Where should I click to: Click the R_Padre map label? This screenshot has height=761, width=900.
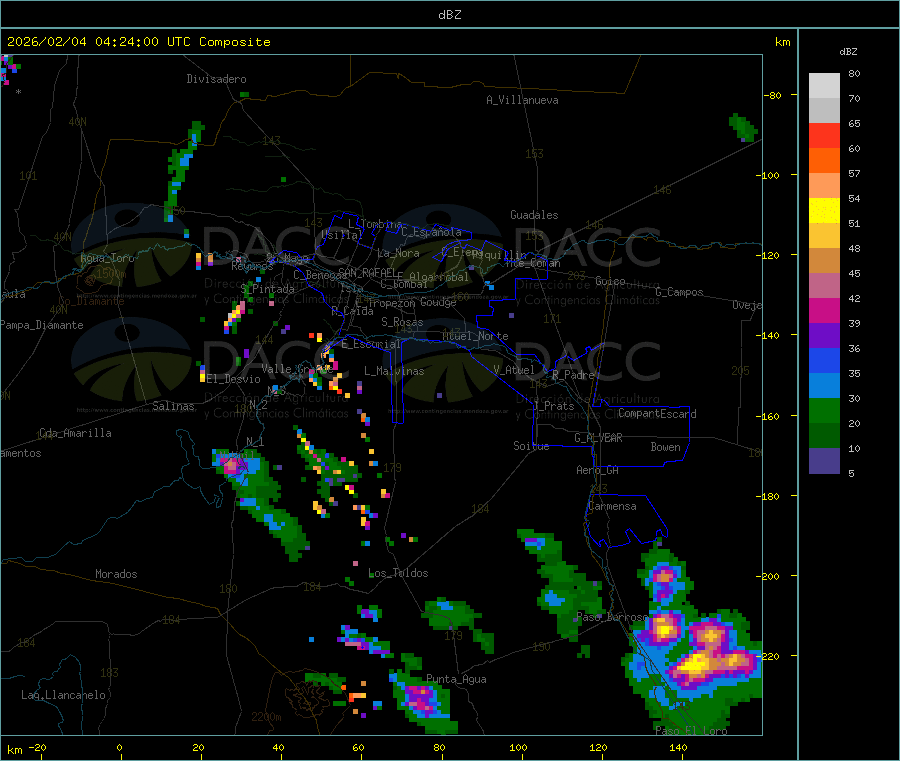573,375
